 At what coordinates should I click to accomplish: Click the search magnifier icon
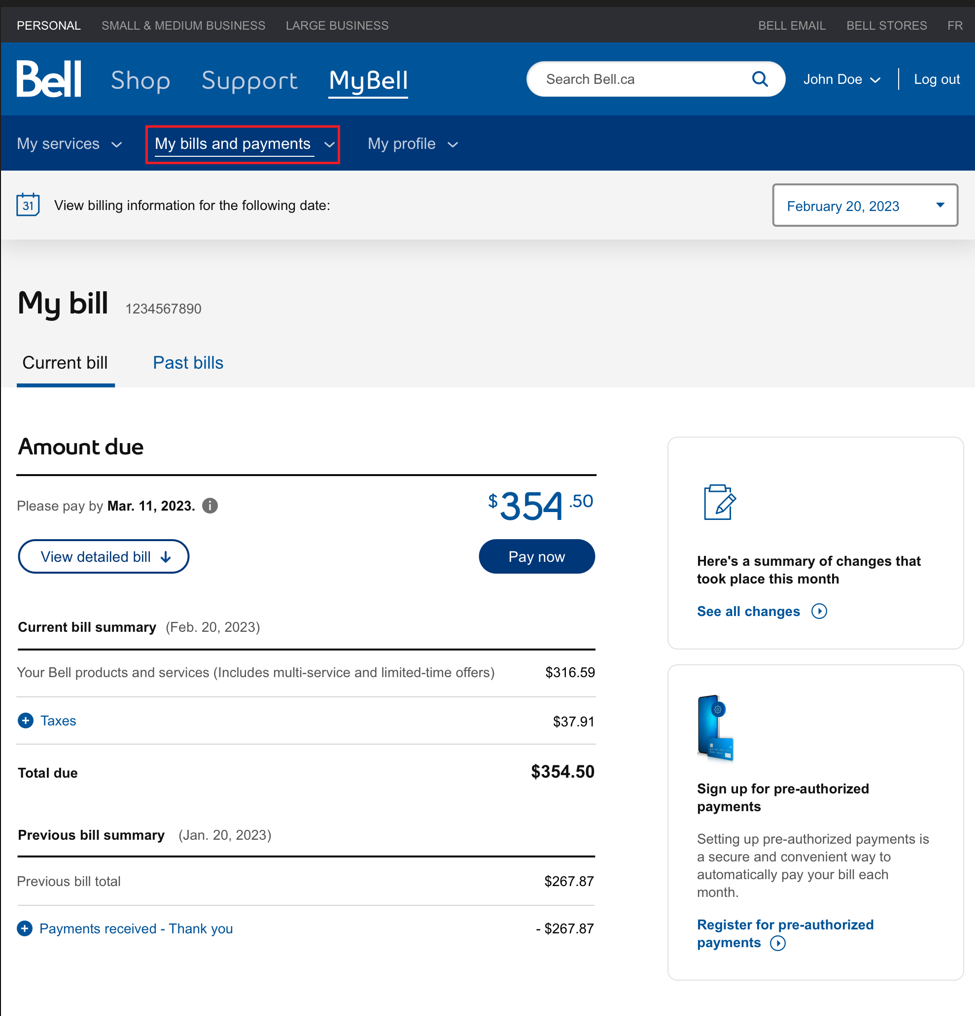(x=760, y=79)
